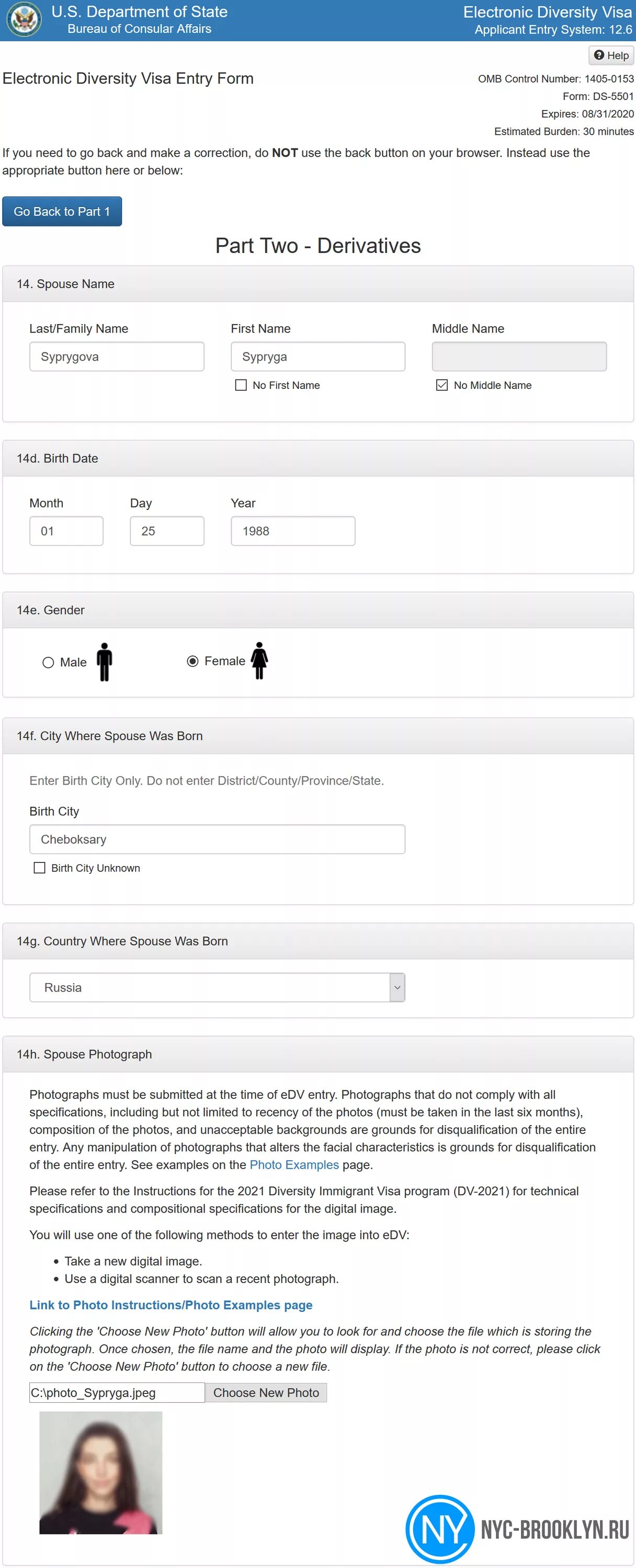Click the NY circle logo icon
Screen dimensions: 636x1568
click(440, 1528)
